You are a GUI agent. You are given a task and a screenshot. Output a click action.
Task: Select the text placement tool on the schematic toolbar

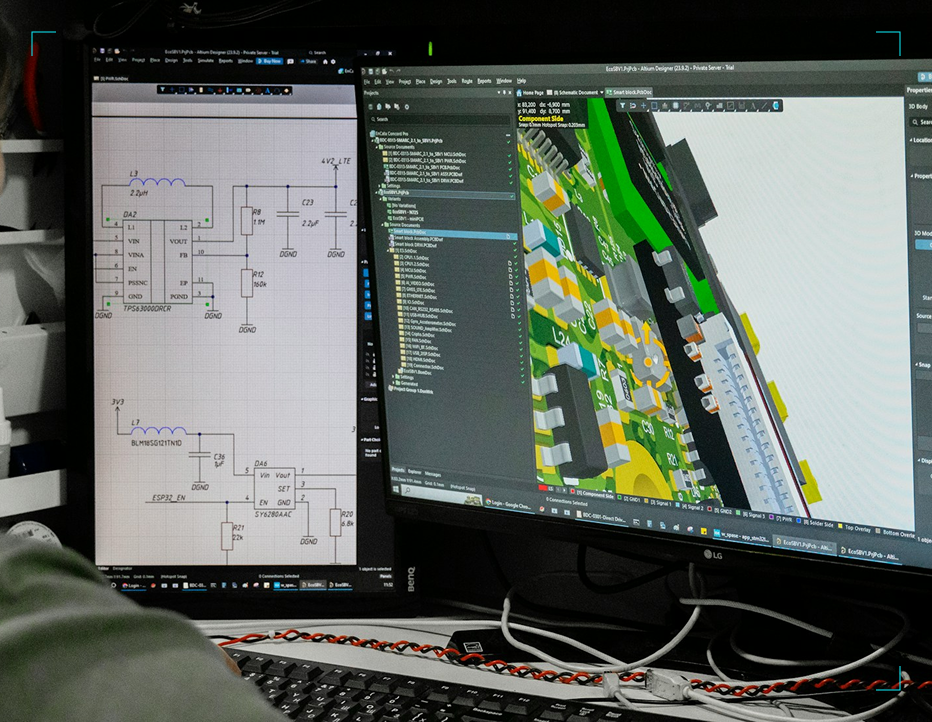point(267,90)
